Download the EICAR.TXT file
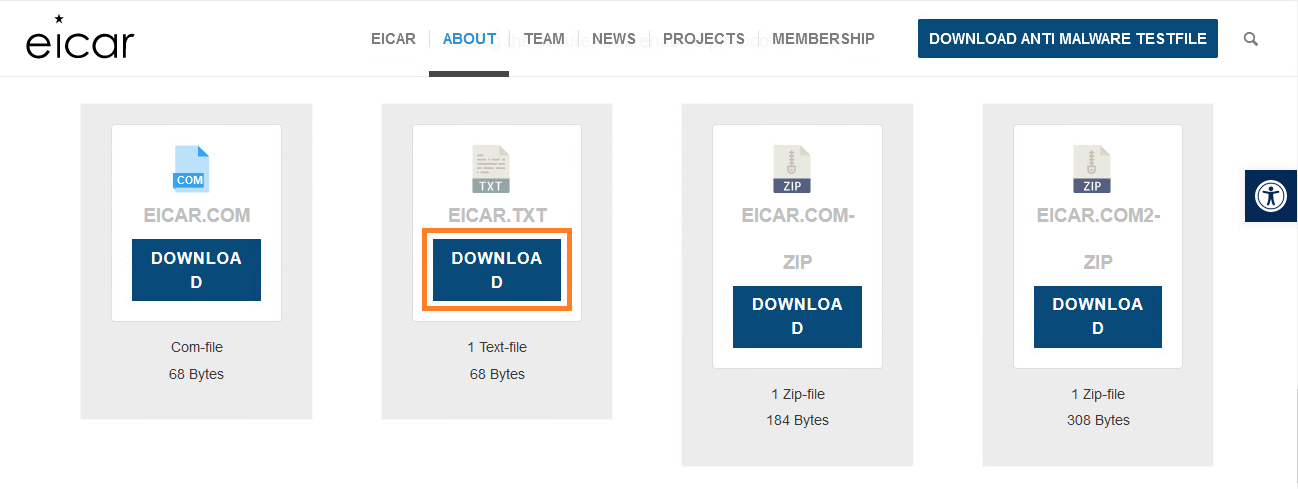 497,270
